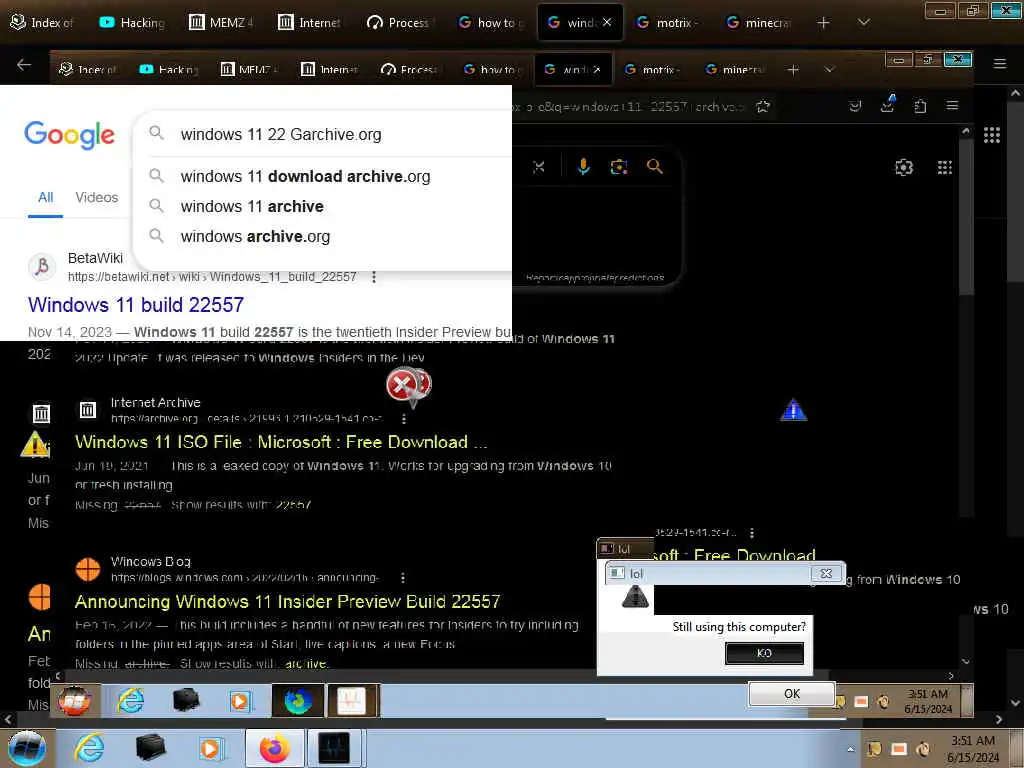Open a new tab with the top plus button
The image size is (1024, 768).
(x=824, y=23)
